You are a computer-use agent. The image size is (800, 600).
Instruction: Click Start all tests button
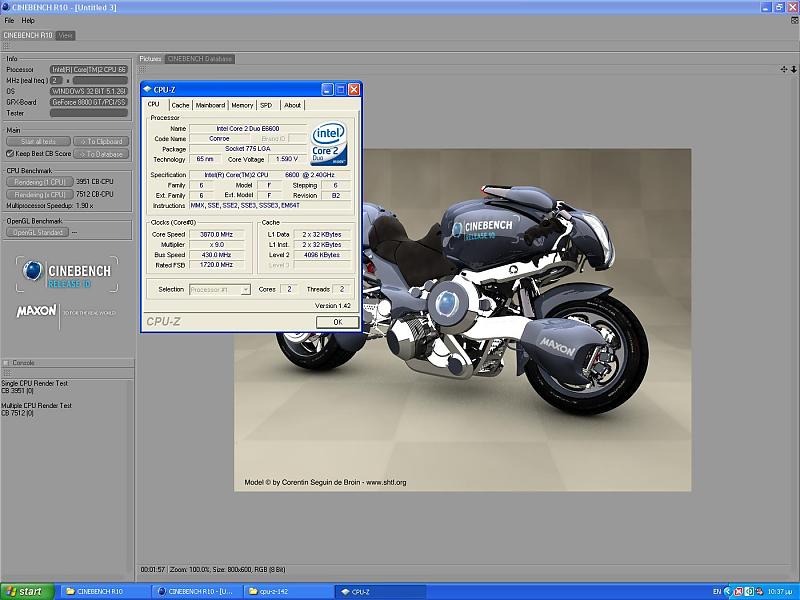click(x=39, y=141)
